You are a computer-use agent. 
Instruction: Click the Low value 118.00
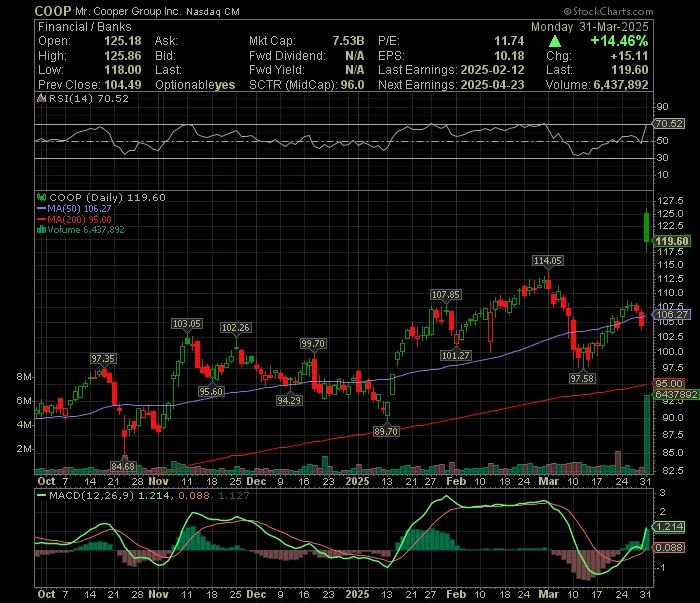pyautogui.click(x=123, y=70)
